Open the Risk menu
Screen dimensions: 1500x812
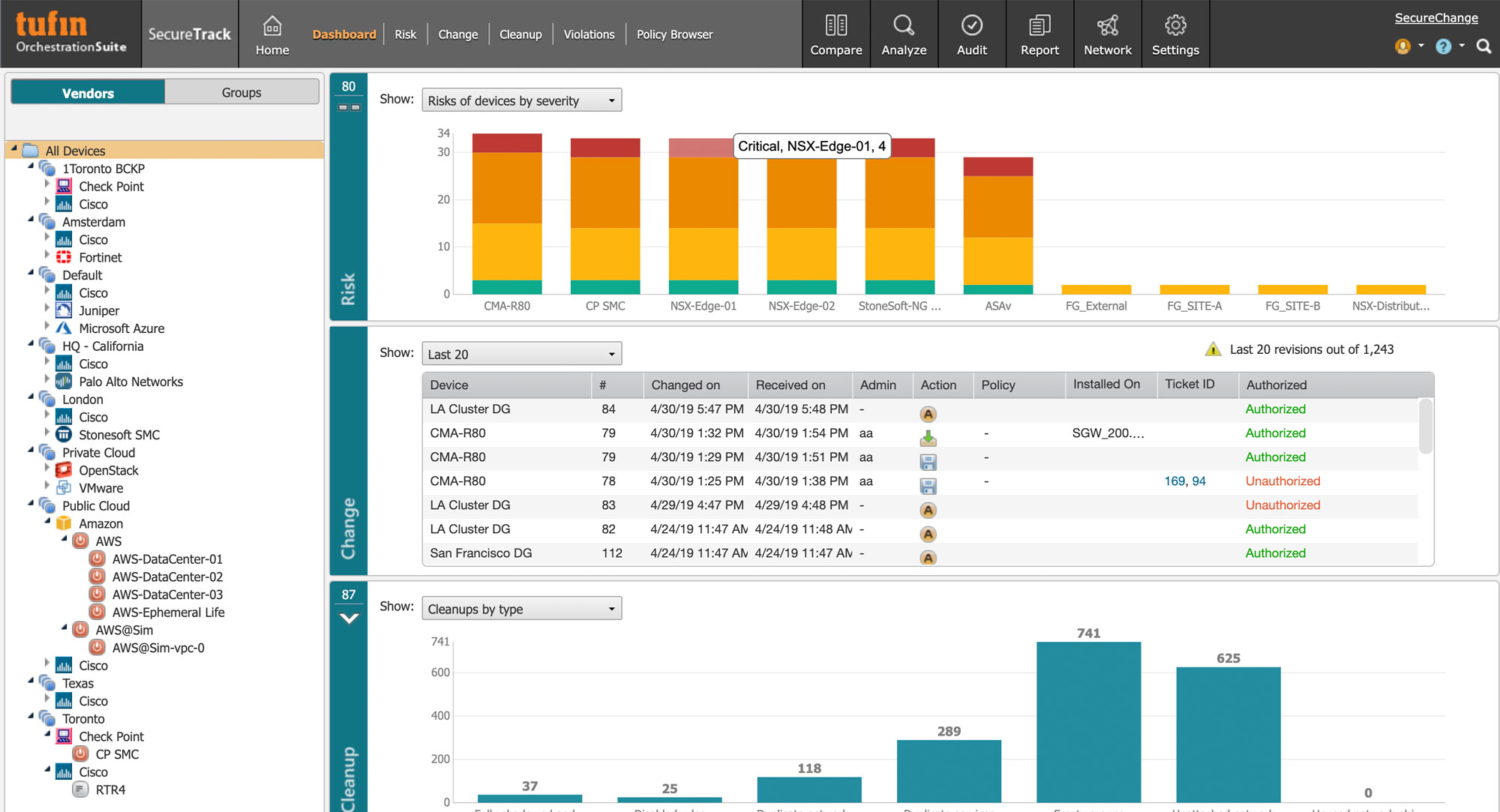(405, 34)
